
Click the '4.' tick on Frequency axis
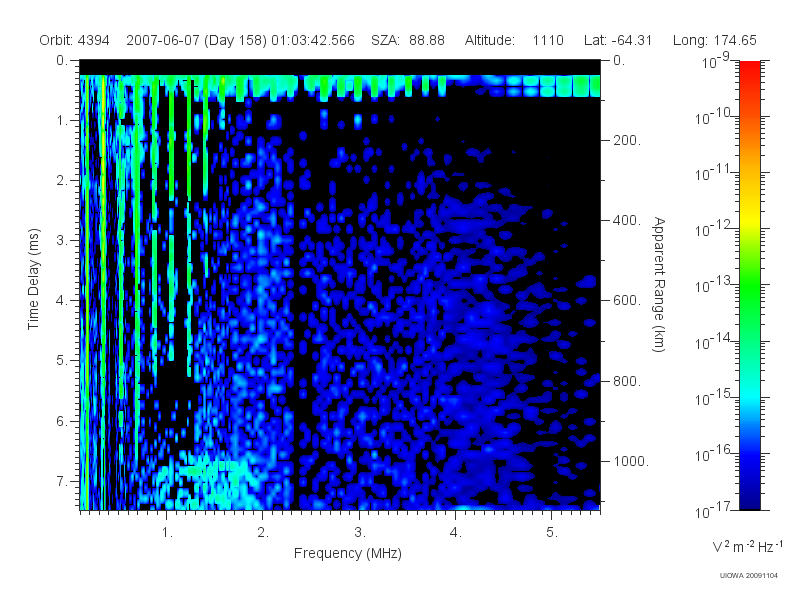point(456,533)
